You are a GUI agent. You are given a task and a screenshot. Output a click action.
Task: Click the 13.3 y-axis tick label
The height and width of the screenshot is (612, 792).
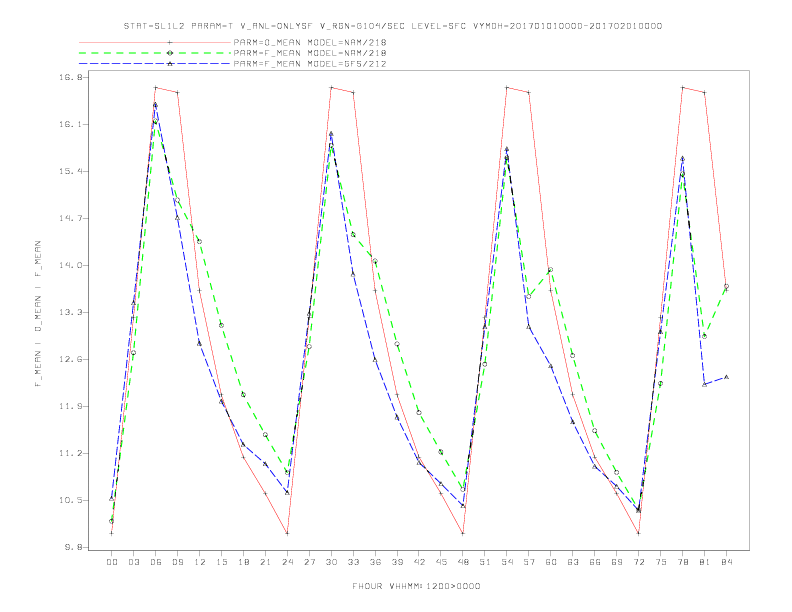[x=71, y=312]
